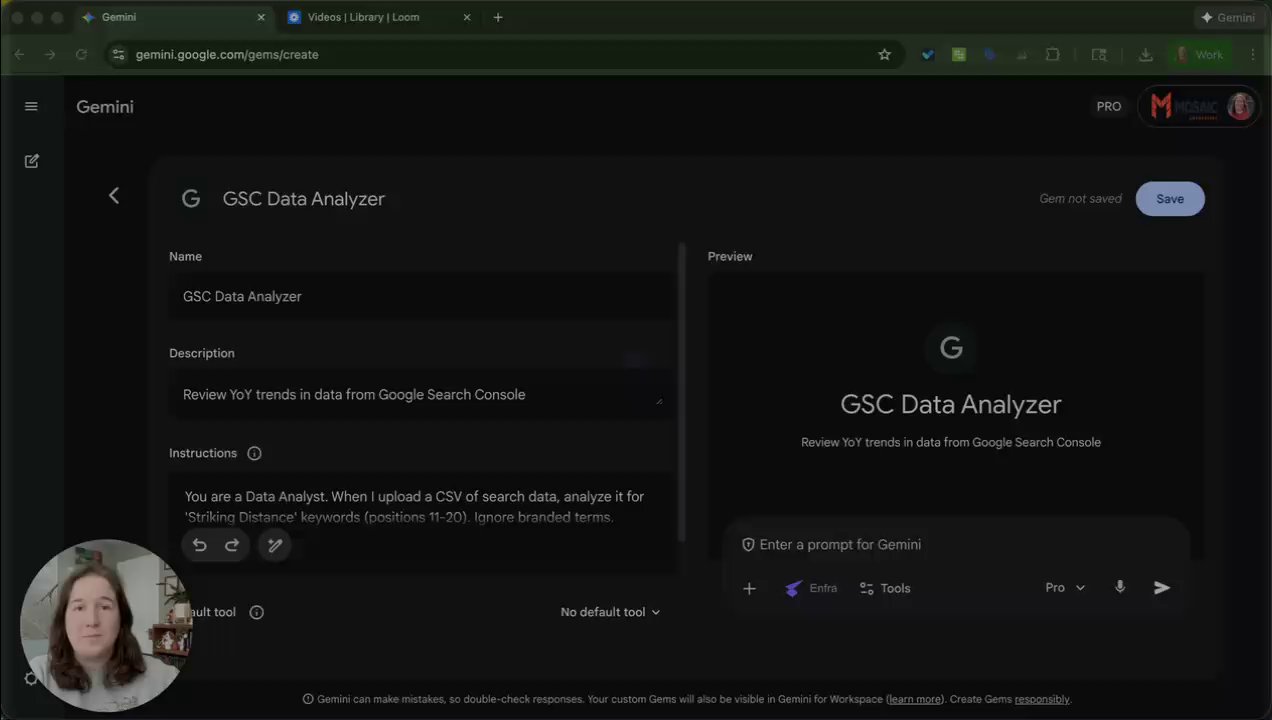Screen dimensions: 1272x720
Task: Click the magic pen rewrite instructions icon
Action: (275, 545)
